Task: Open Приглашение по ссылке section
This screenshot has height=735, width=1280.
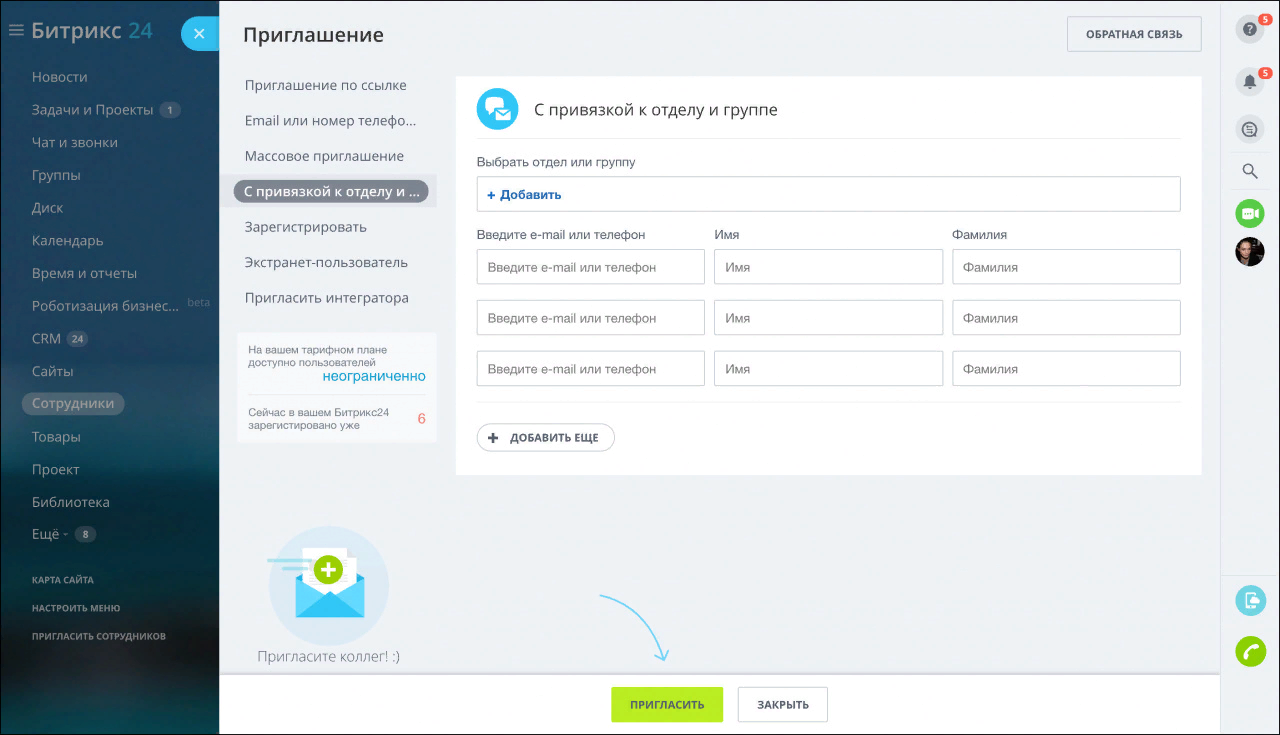Action: pos(325,86)
